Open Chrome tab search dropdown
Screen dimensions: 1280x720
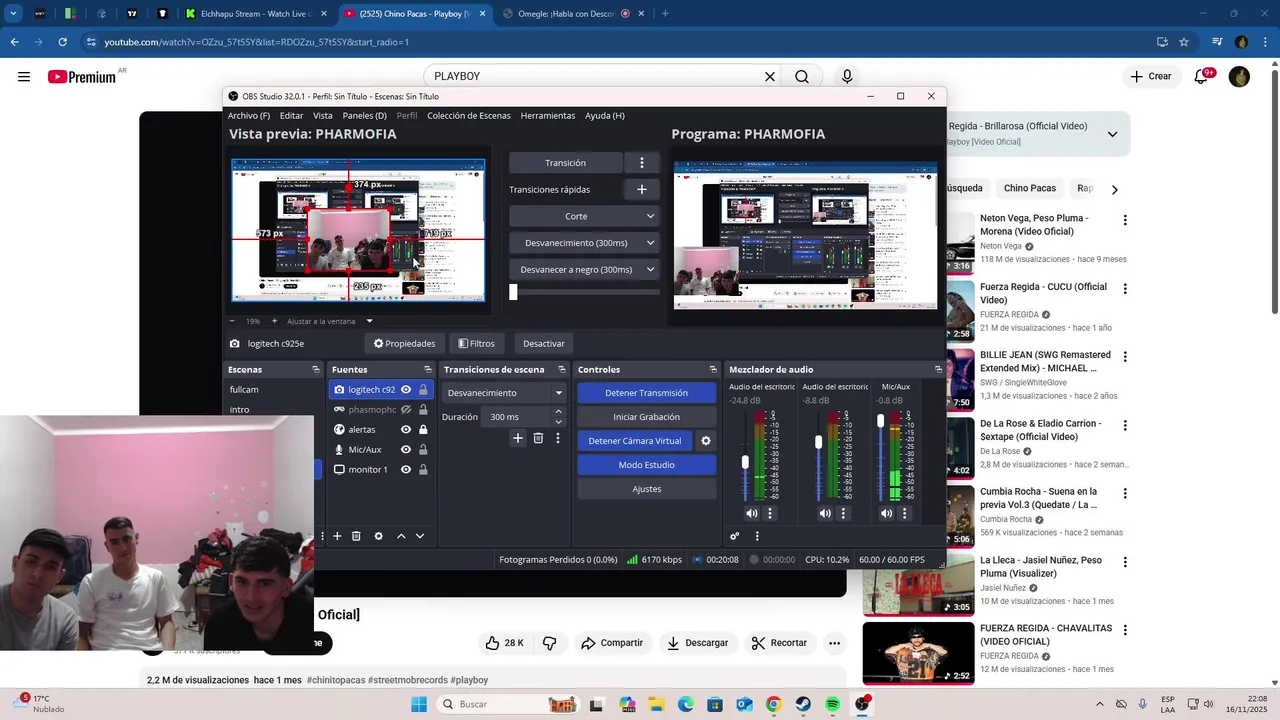(x=13, y=14)
